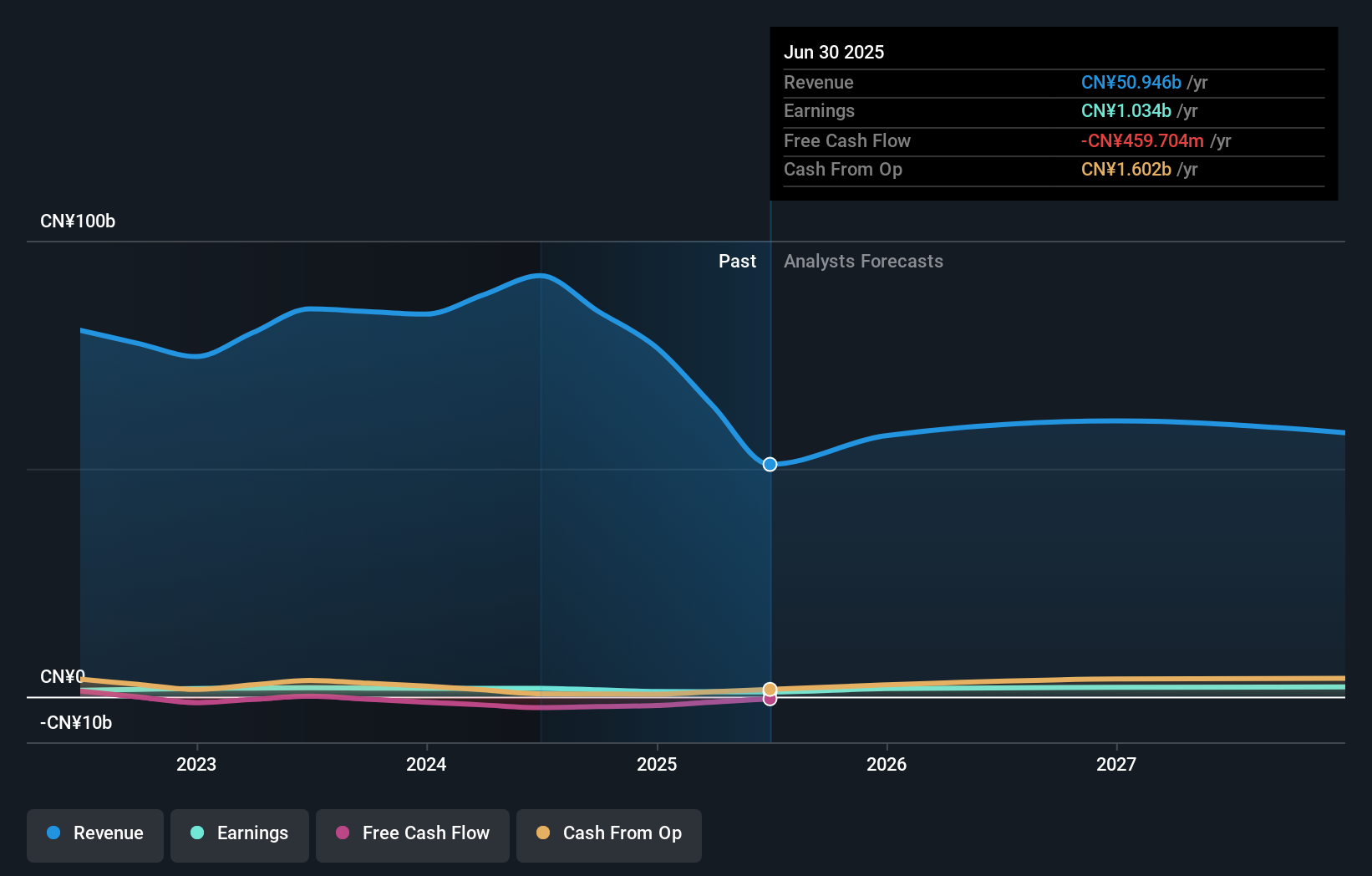Toggle the Earnings series visibility

click(239, 833)
